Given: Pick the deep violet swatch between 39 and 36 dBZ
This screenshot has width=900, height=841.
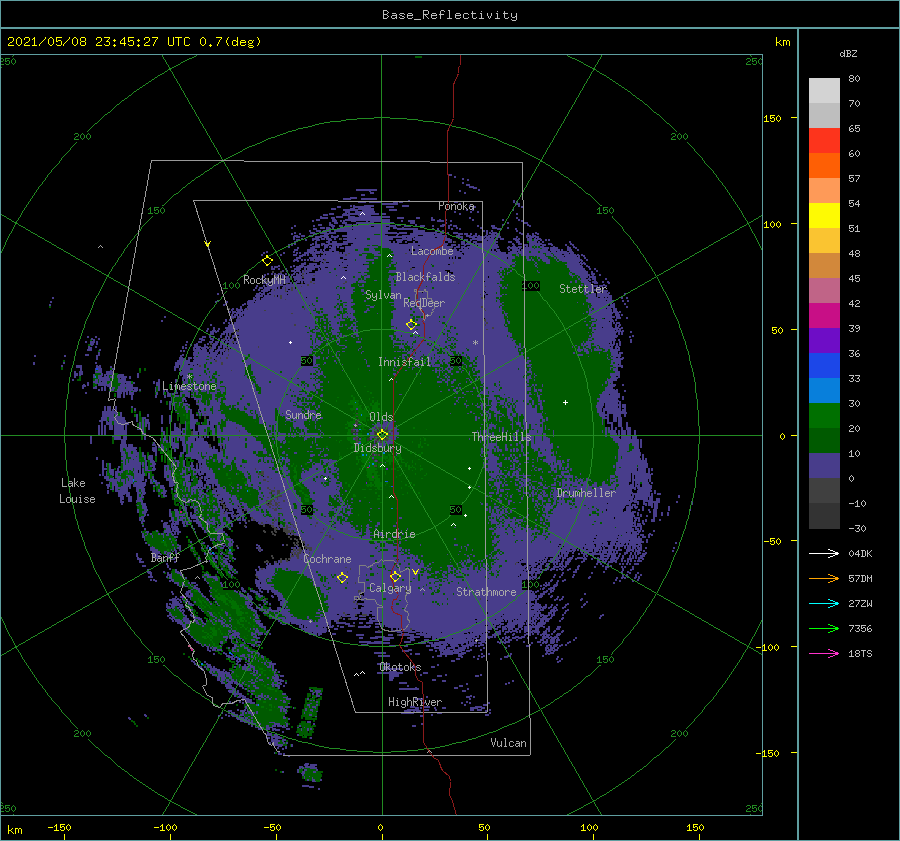Looking at the screenshot, I should (x=824, y=340).
